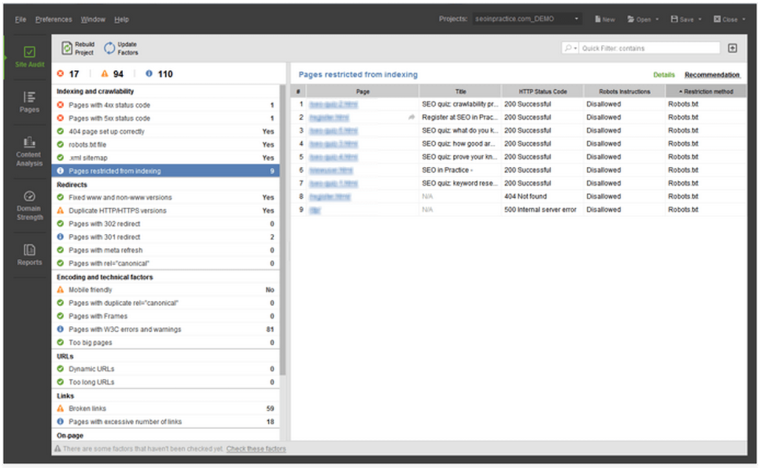Image resolution: width=760 pixels, height=468 pixels.
Task: Click the New project button
Action: [605, 19]
